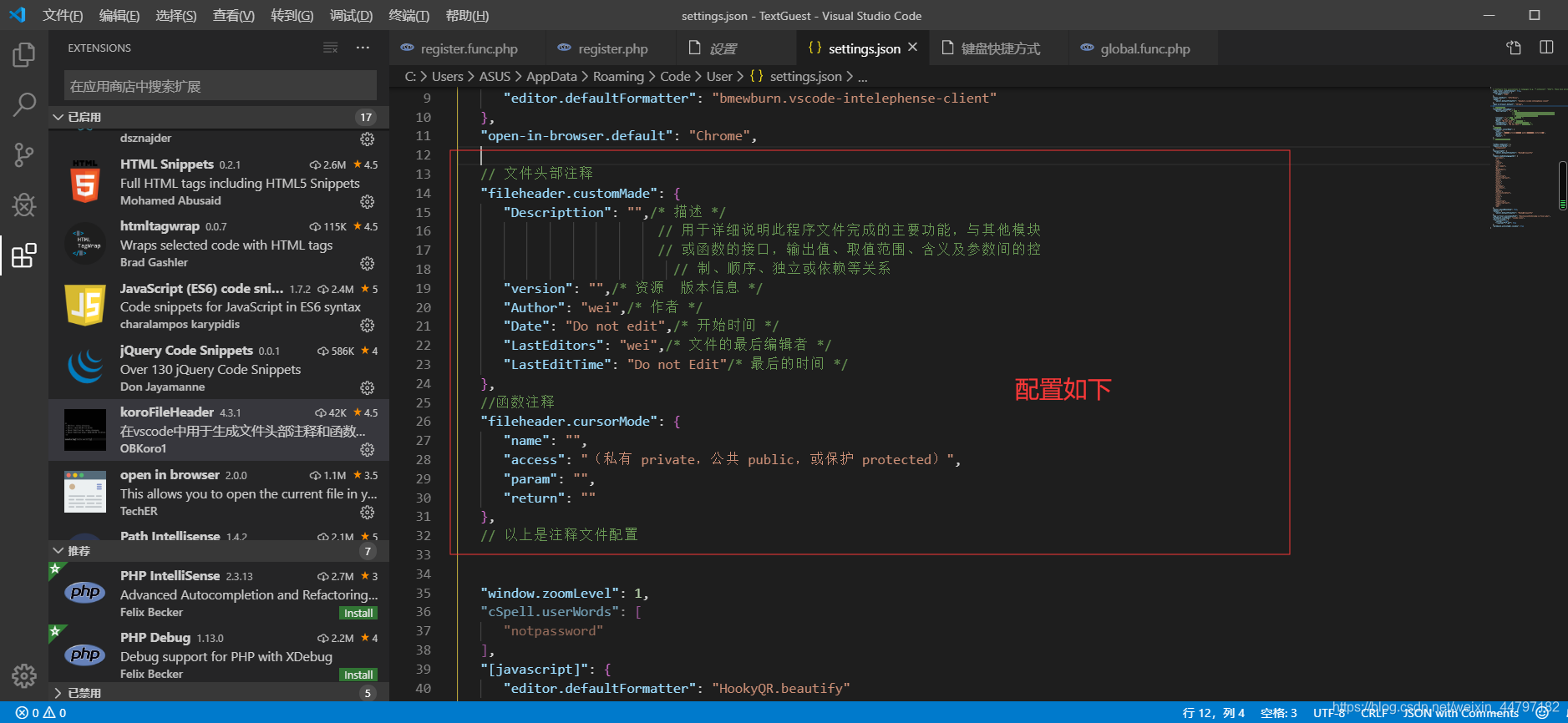Switch to the register.func.php tab
The width and height of the screenshot is (1568, 723).
click(x=468, y=48)
